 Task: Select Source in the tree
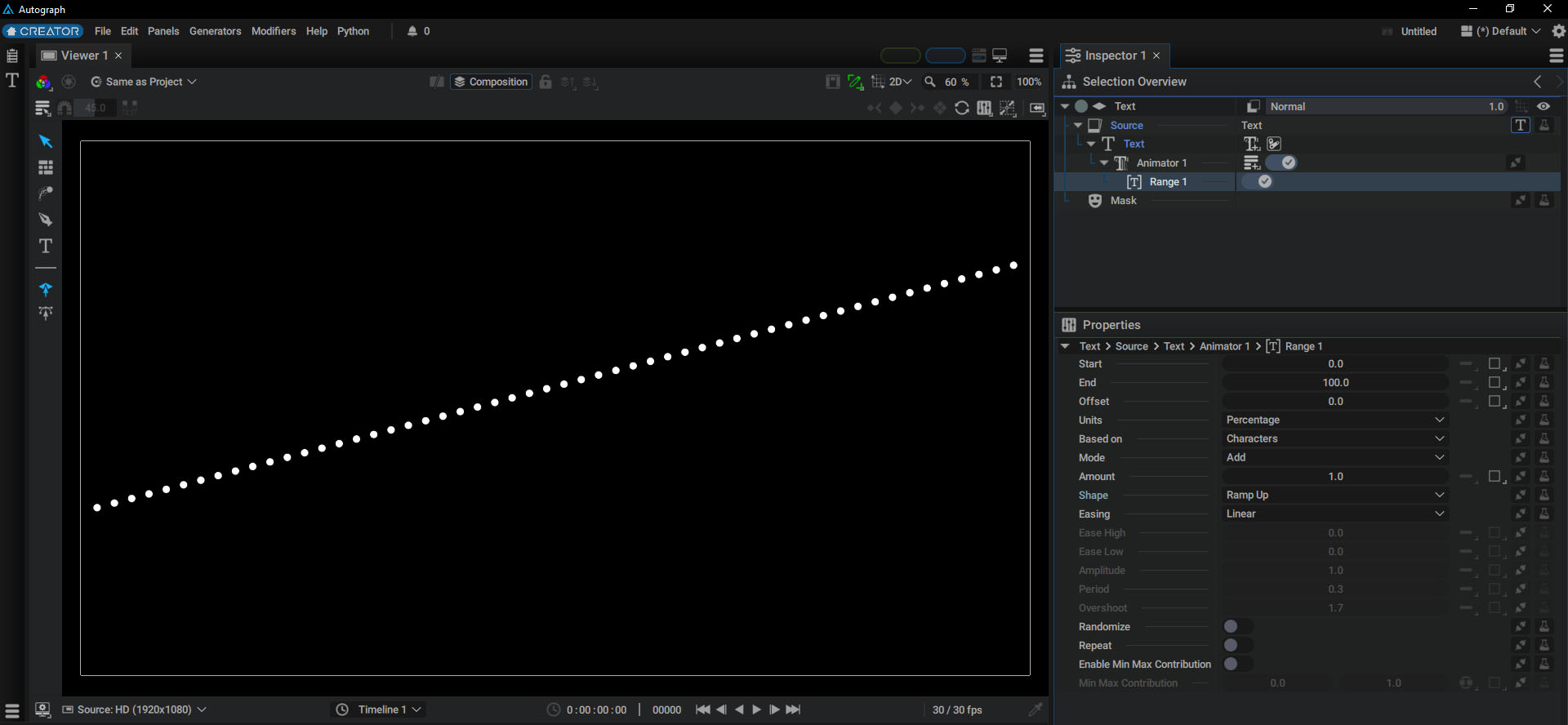pyautogui.click(x=1126, y=125)
